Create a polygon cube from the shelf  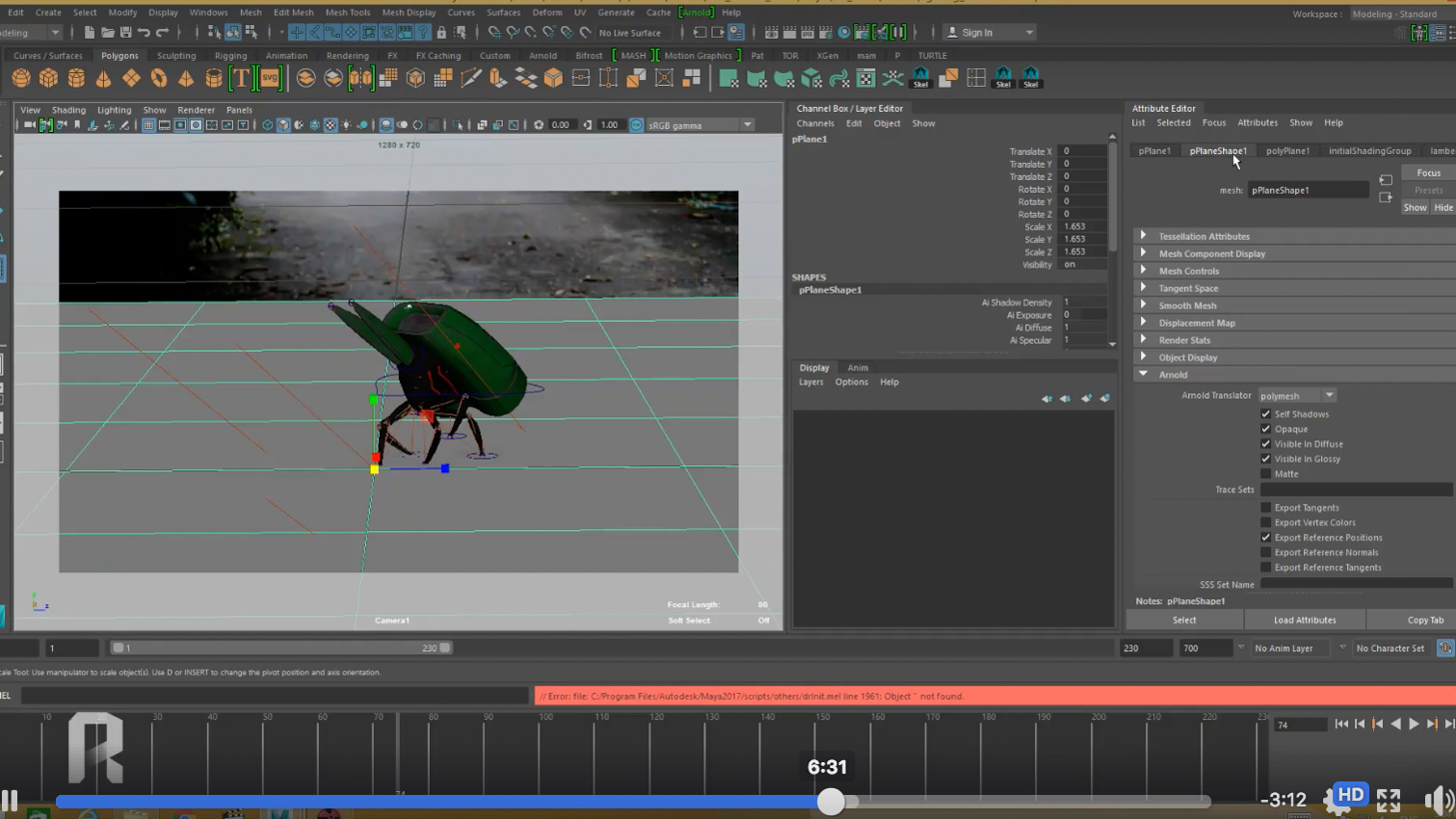click(x=48, y=79)
